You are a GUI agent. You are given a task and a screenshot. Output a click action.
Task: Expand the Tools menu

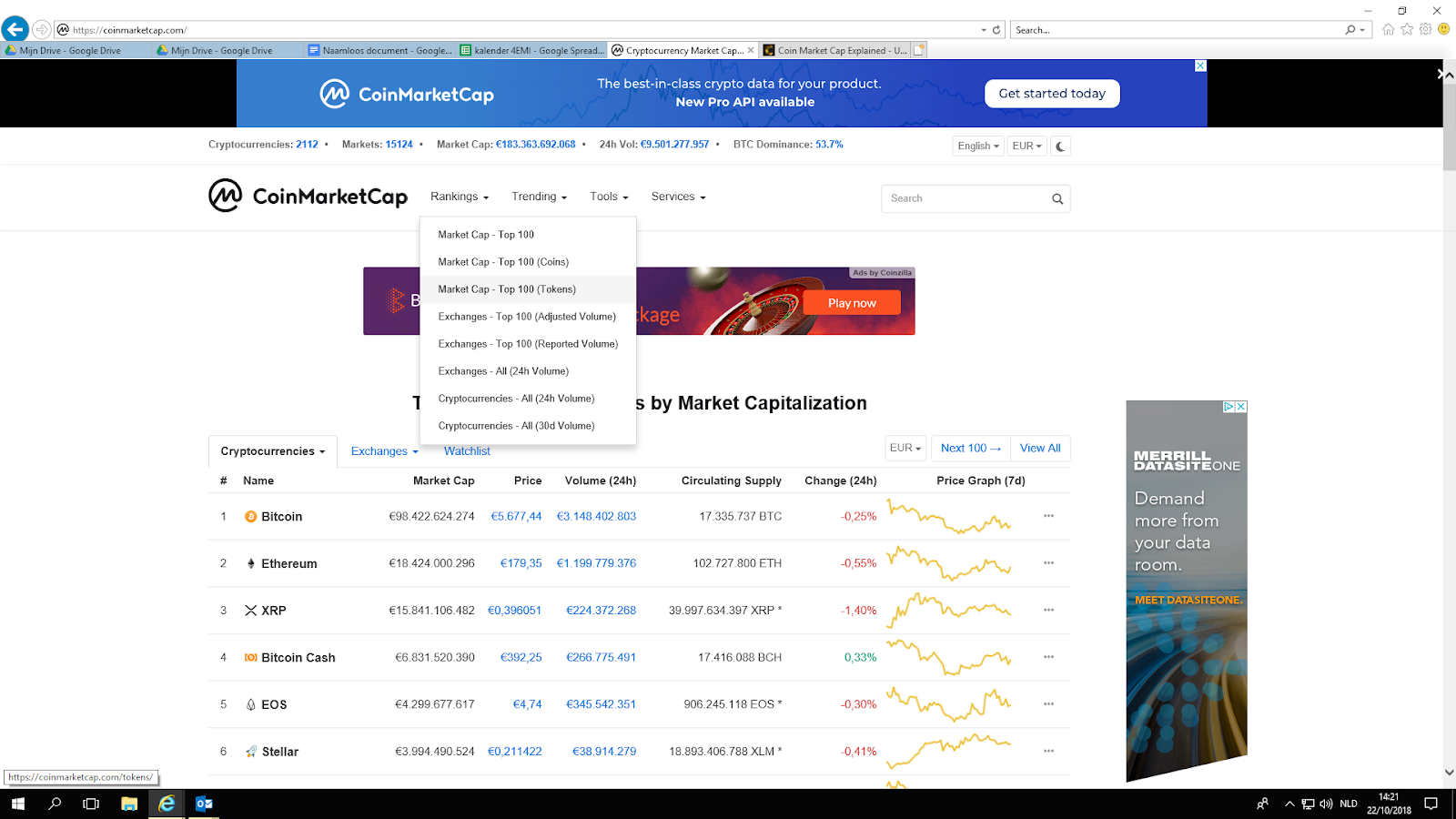pos(609,197)
